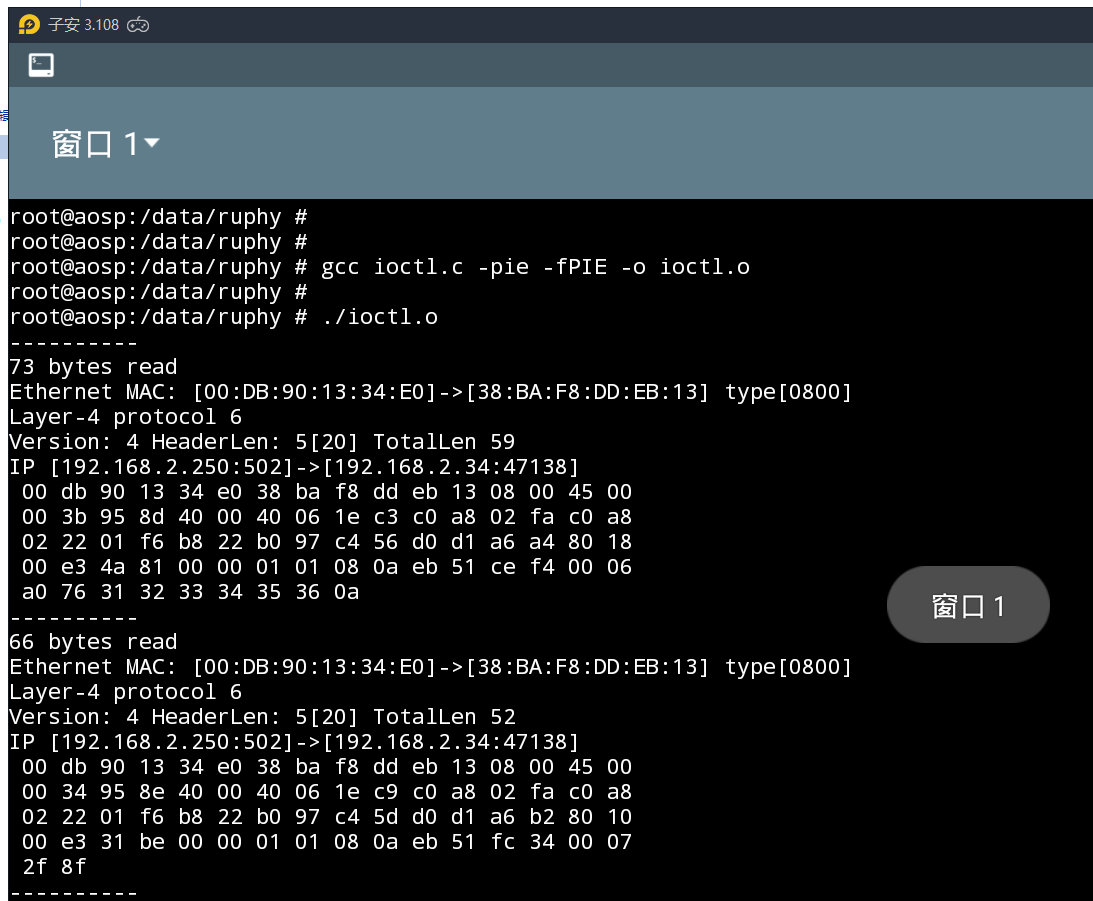Click the 'TotalLen 52' version line
Viewport: 1093px width, 901px height.
point(262,717)
